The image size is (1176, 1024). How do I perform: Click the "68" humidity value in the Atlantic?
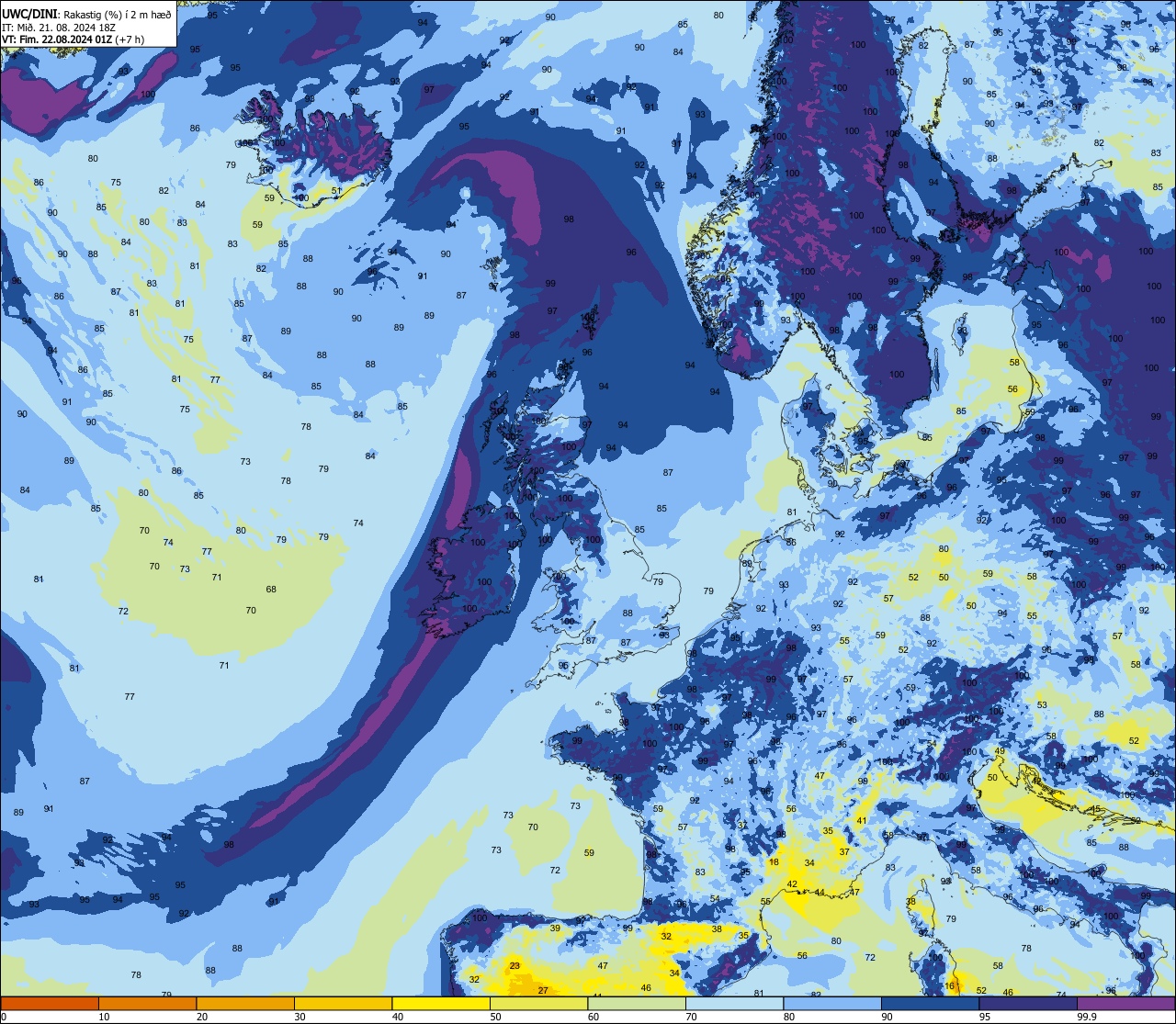tap(271, 590)
